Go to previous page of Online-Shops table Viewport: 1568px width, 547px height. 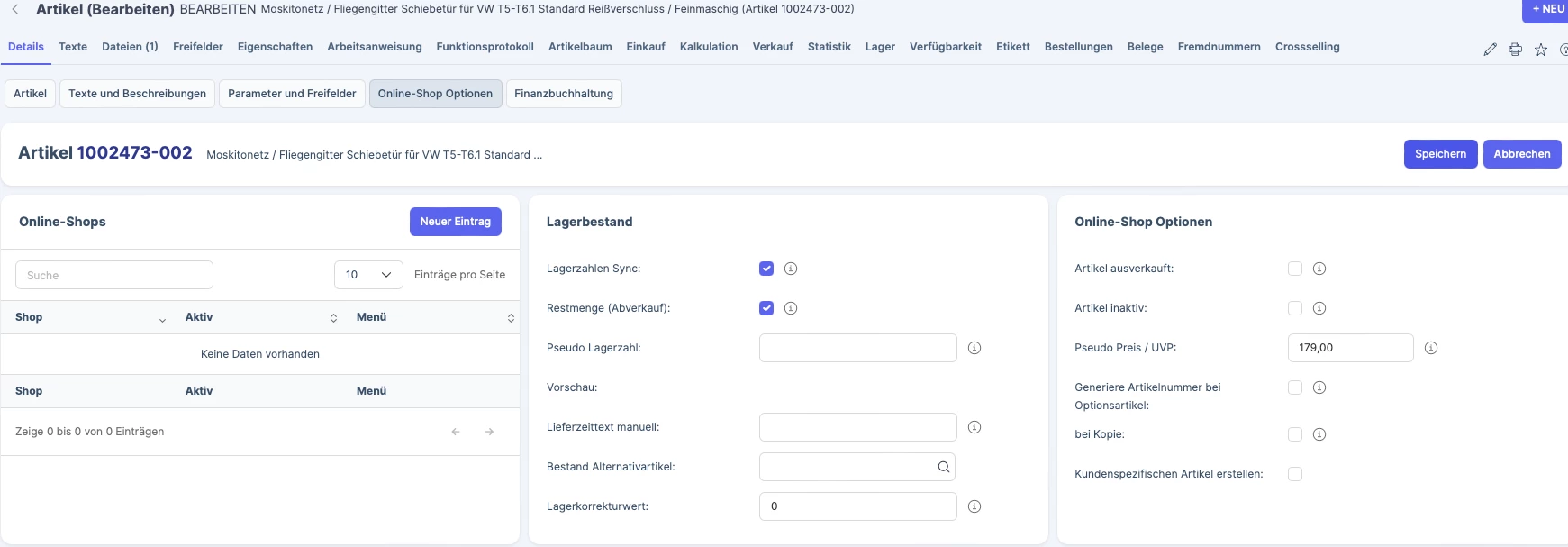pyautogui.click(x=456, y=432)
